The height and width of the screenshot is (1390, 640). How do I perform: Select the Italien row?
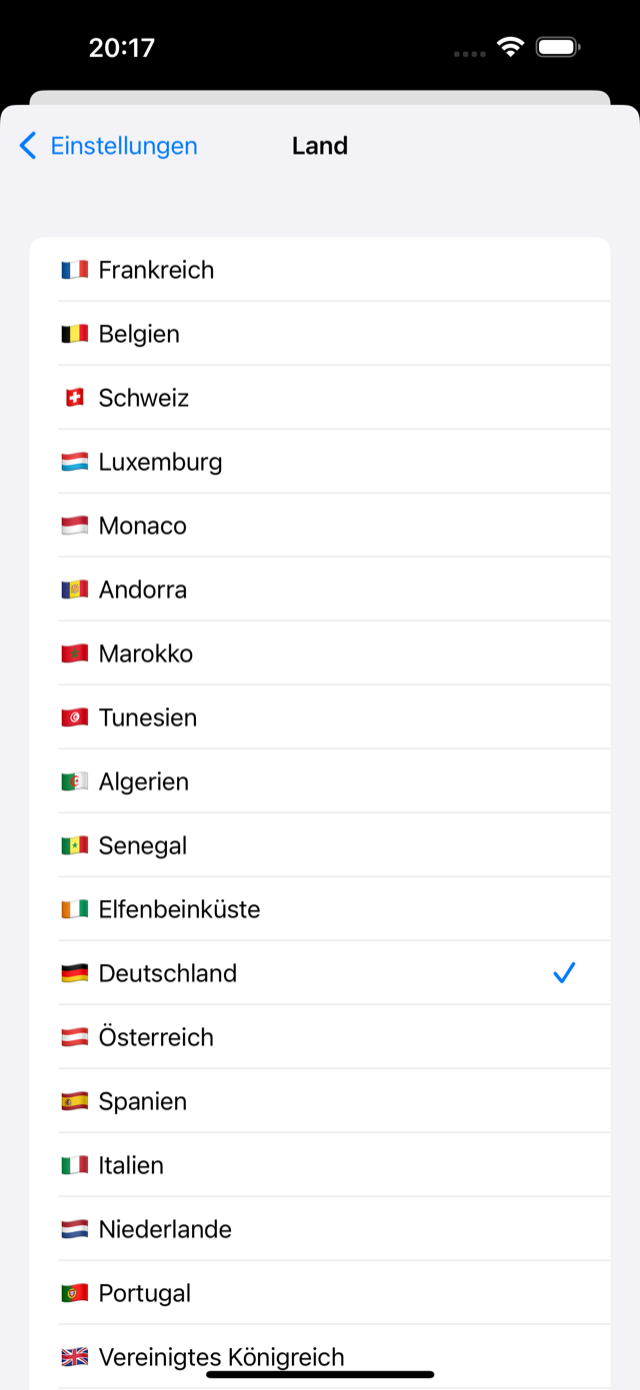click(x=320, y=1165)
